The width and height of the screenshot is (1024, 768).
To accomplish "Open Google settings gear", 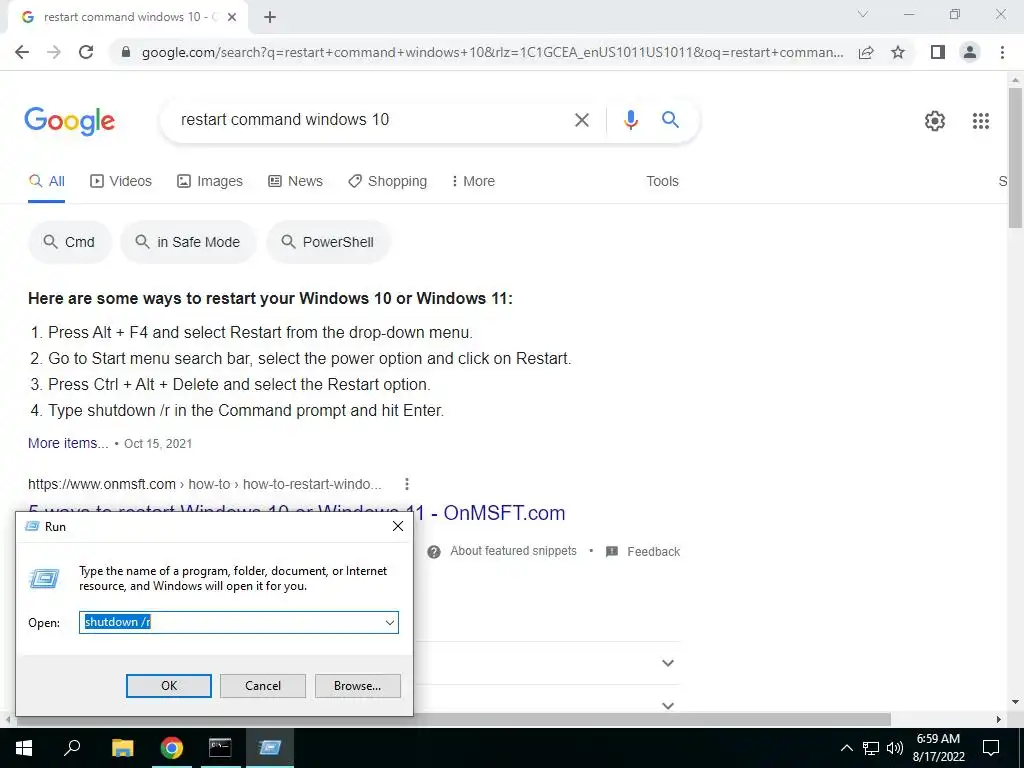I will coord(935,121).
